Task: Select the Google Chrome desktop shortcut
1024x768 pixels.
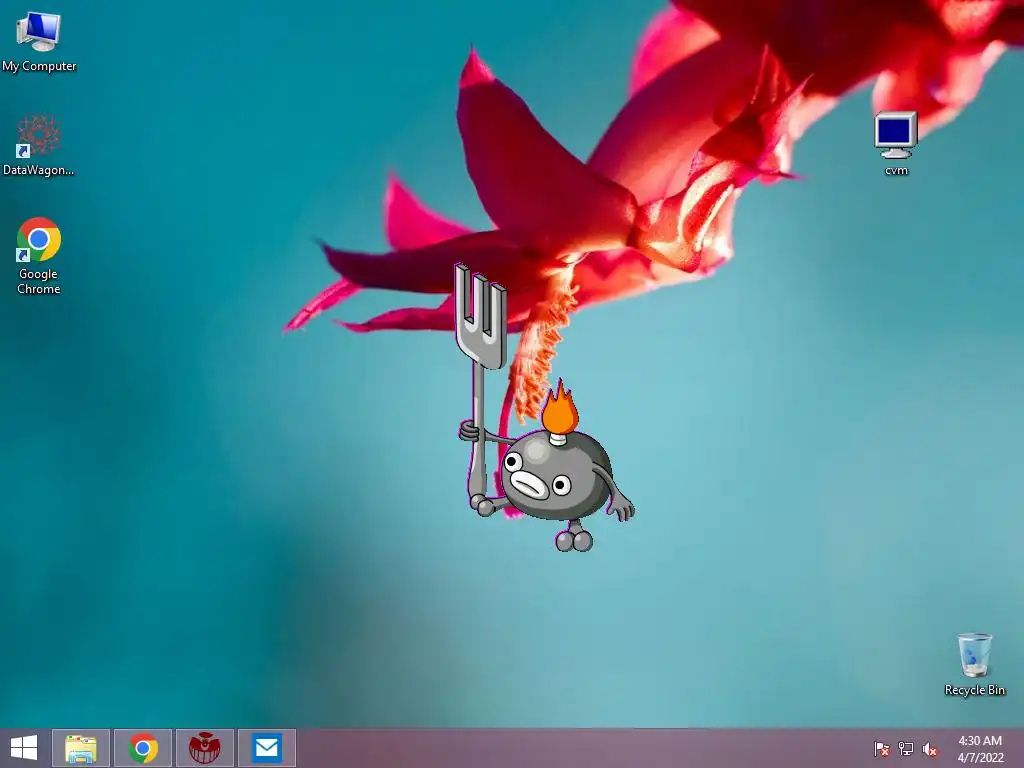Action: pos(39,255)
